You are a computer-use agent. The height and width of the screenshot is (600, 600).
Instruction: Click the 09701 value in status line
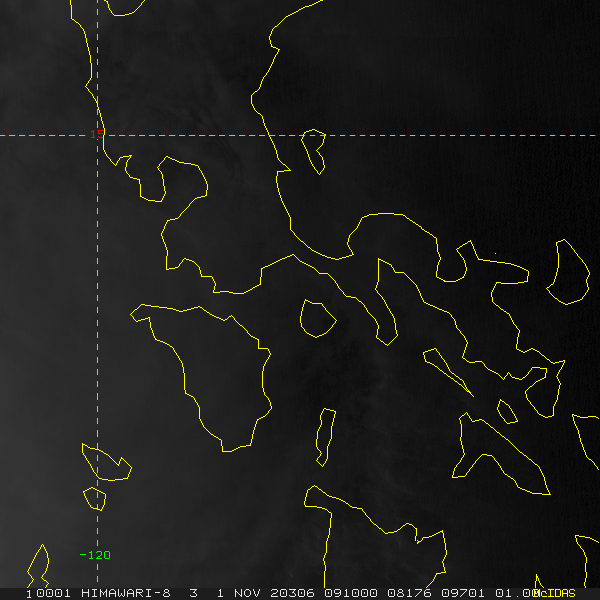tap(463, 593)
